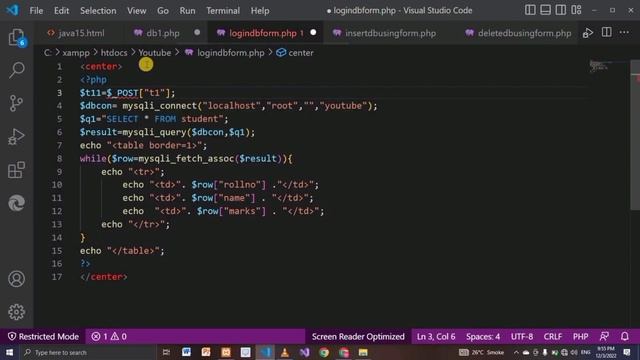Image resolution: width=640 pixels, height=360 pixels.
Task: Click Screen Reader Optimized status item
Action: tap(358, 336)
